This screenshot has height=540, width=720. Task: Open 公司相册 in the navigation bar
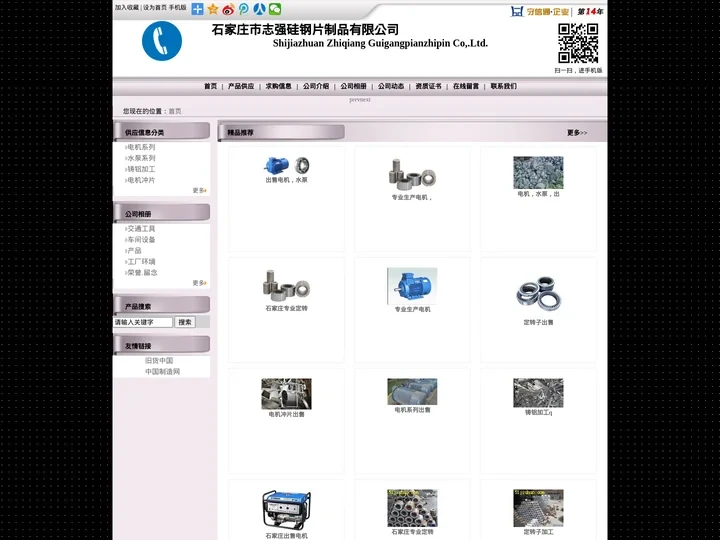[353, 86]
